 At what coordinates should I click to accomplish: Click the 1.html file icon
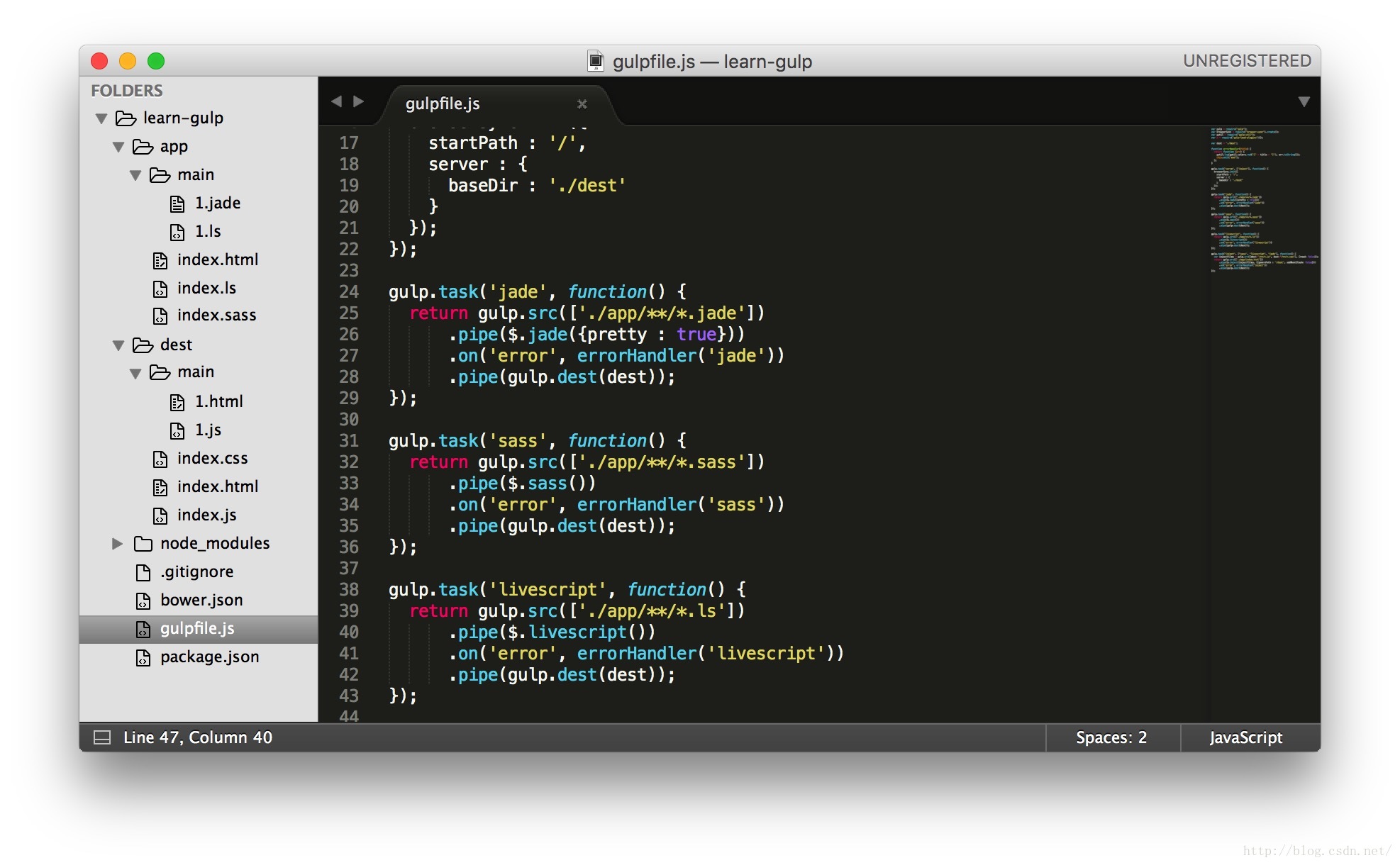177,403
